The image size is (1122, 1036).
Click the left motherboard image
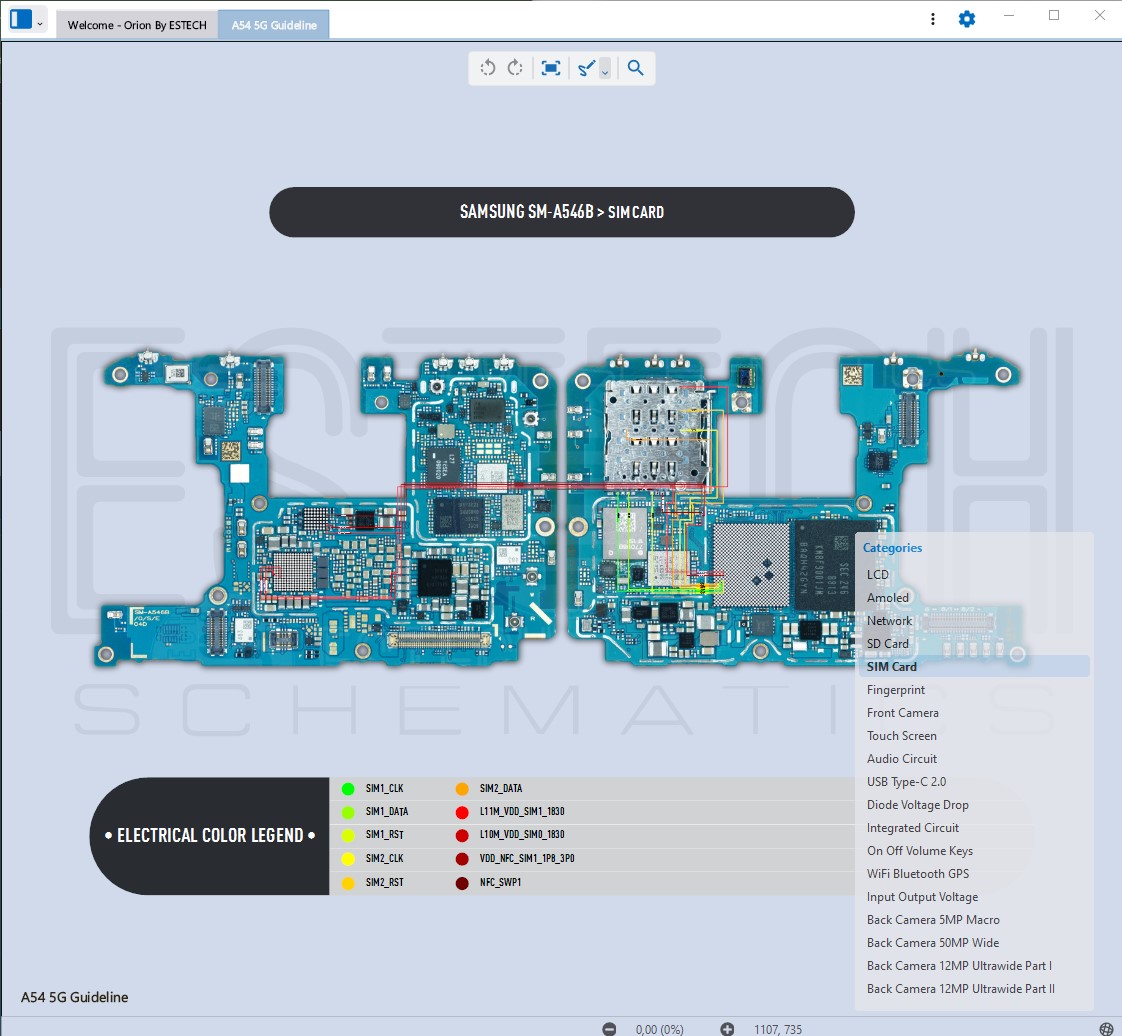(326, 508)
